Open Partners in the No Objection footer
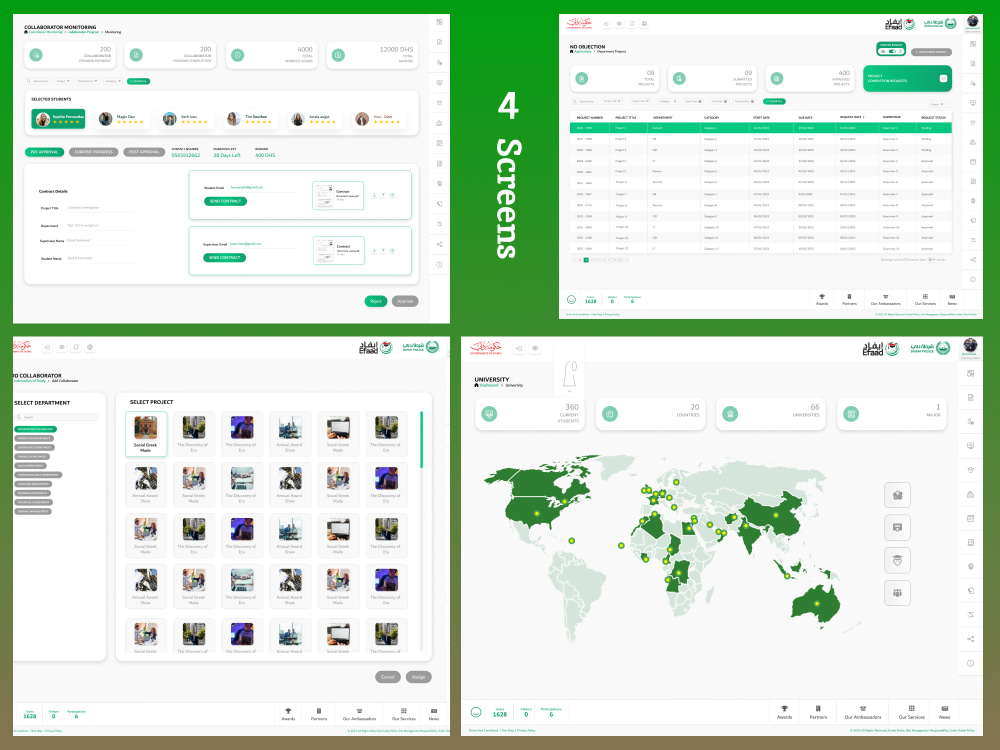 coord(849,299)
